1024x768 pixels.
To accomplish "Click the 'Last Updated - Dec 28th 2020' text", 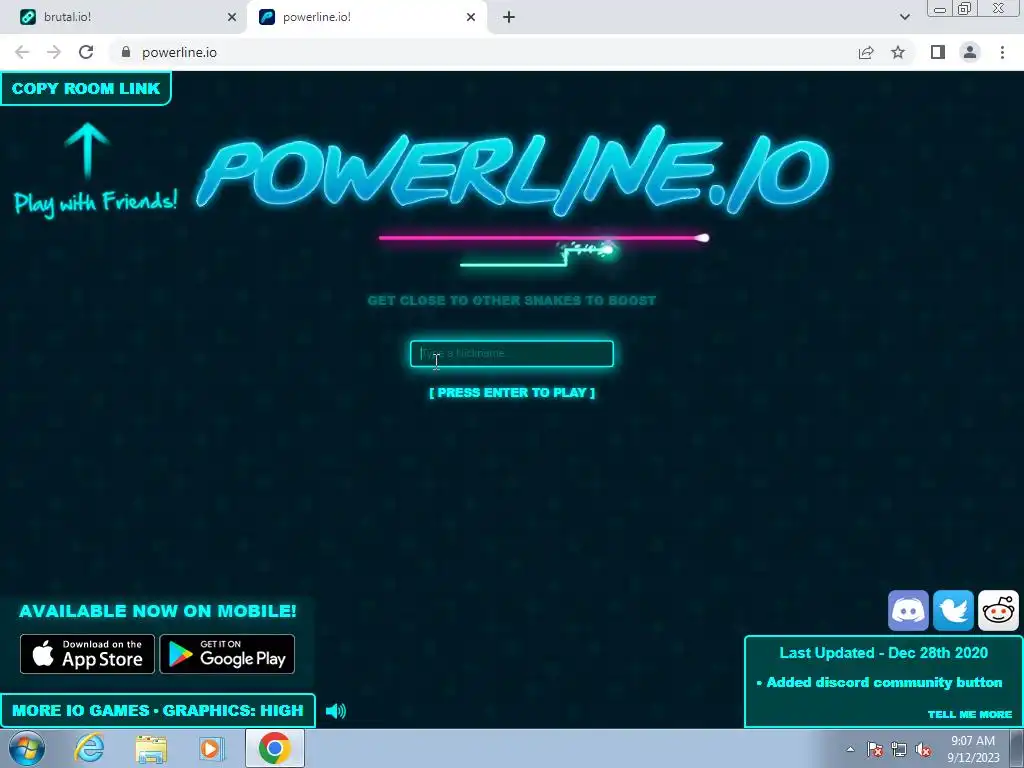I will (883, 653).
